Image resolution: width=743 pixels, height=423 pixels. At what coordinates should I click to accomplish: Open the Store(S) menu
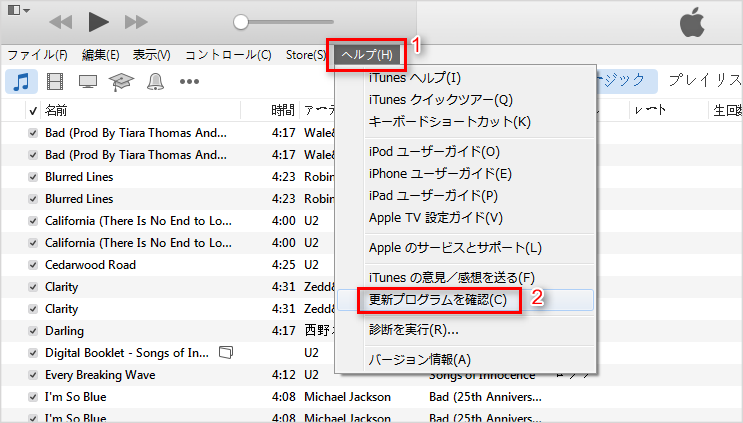click(x=306, y=55)
